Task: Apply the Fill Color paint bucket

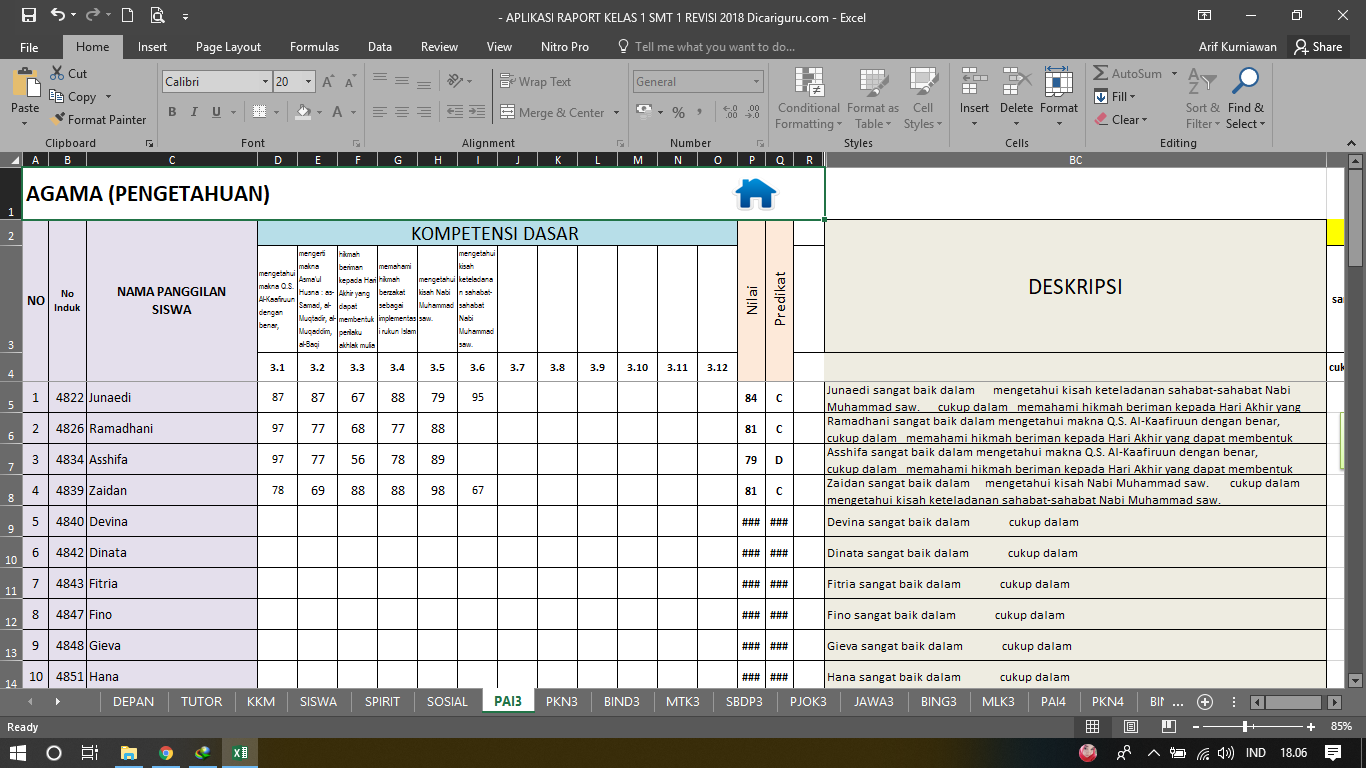Action: coord(303,112)
